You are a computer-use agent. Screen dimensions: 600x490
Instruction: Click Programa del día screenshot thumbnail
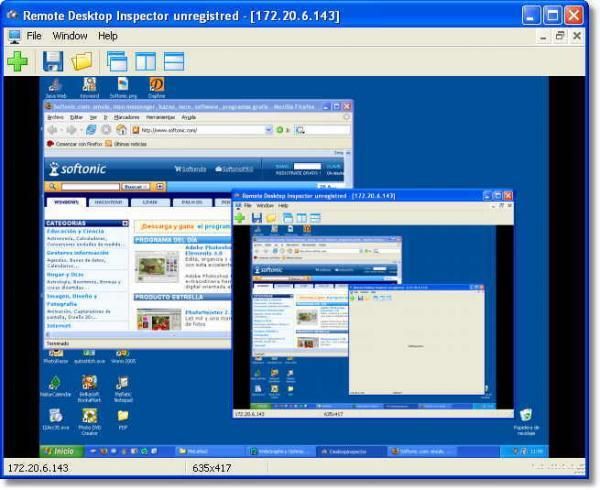[x=158, y=267]
